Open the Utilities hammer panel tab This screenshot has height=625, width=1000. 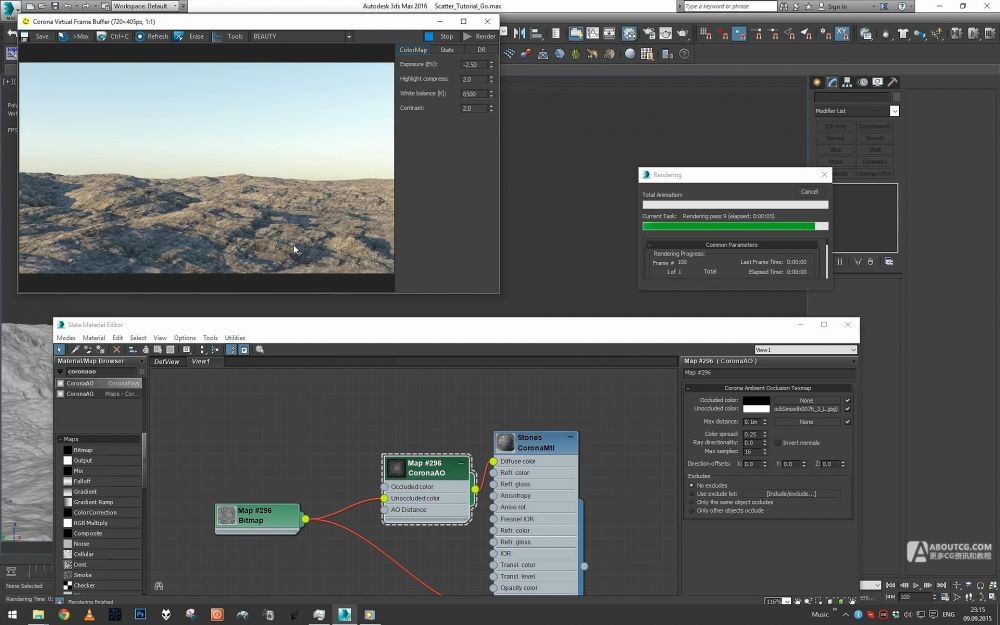pyautogui.click(x=892, y=82)
